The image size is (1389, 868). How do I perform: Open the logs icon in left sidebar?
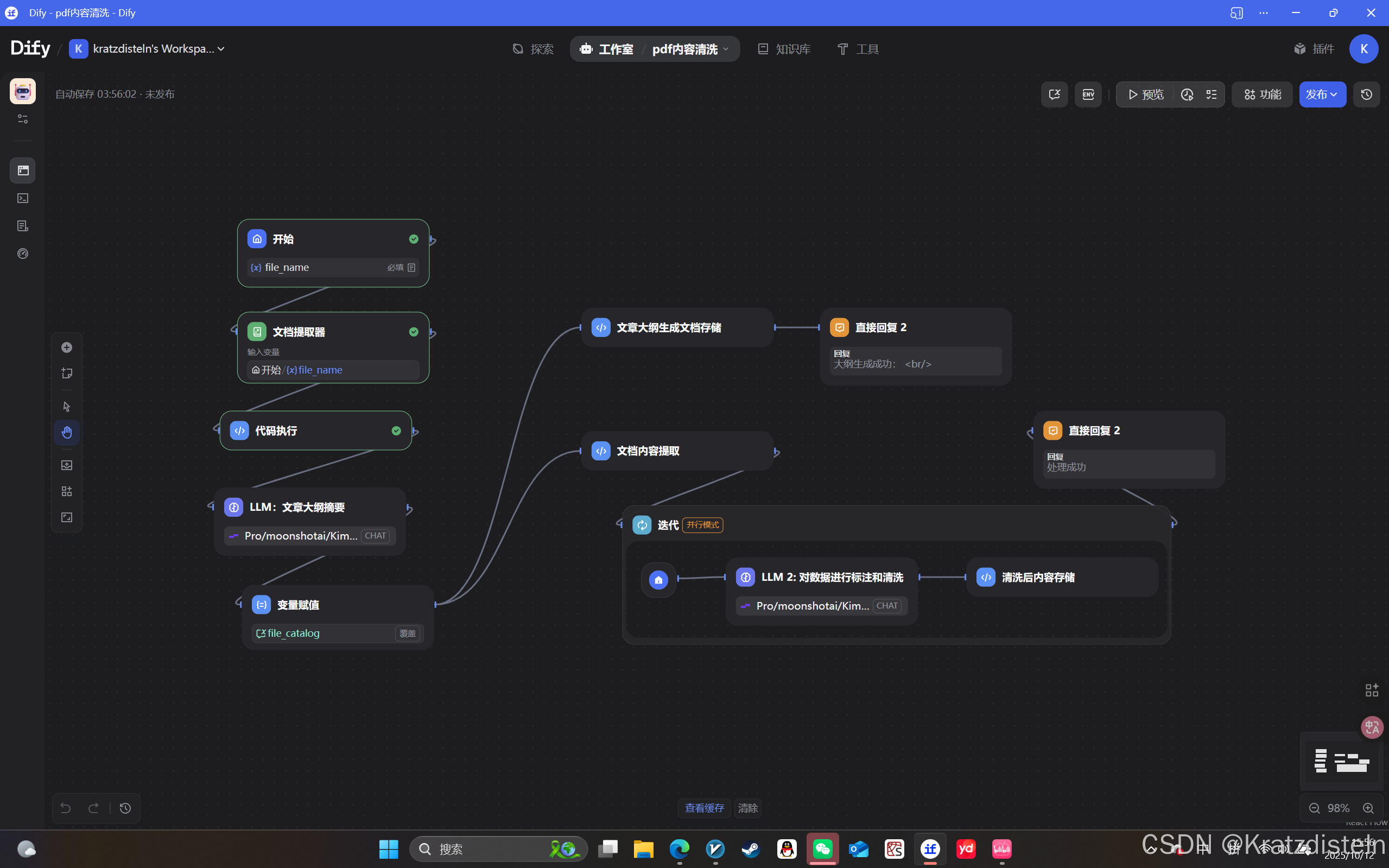pyautogui.click(x=23, y=226)
